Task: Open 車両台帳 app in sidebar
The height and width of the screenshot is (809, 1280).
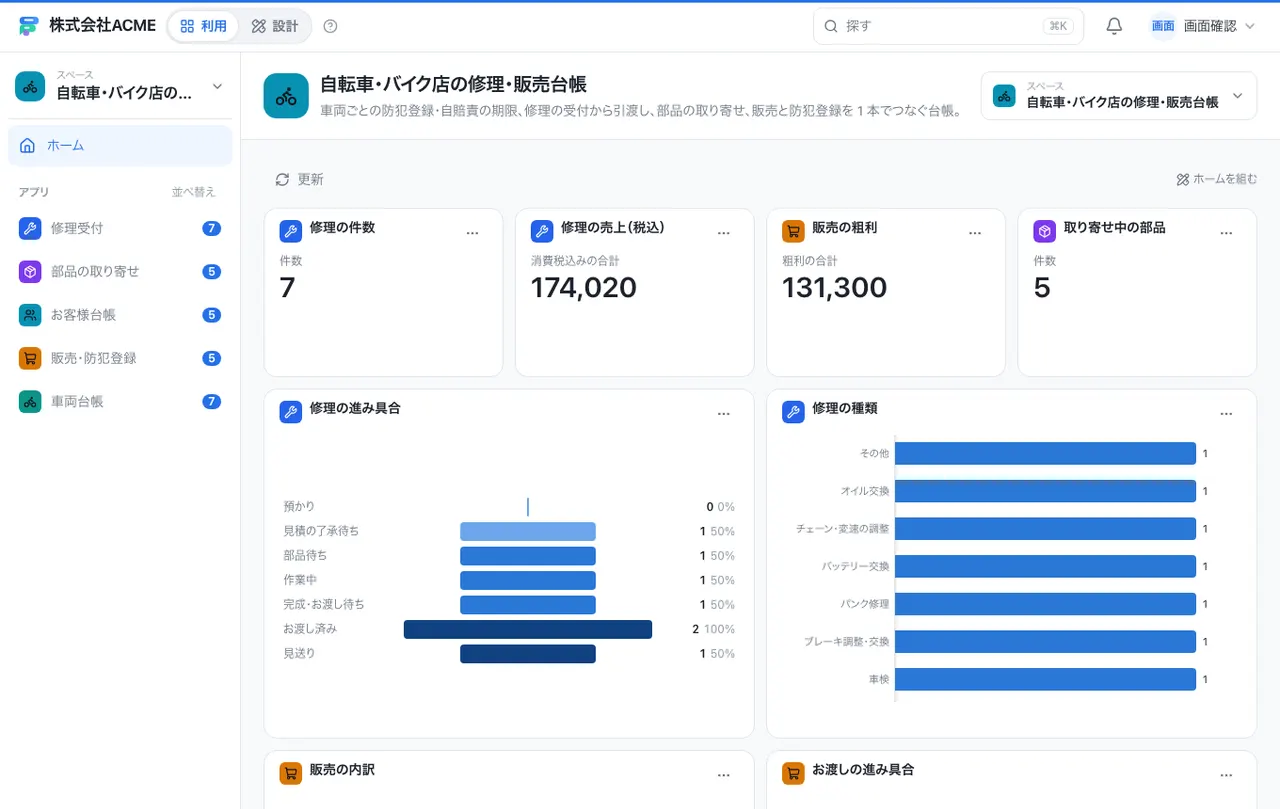Action: click(x=120, y=401)
